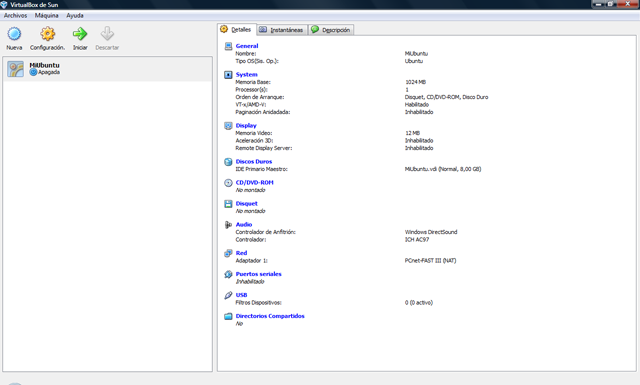Open the Máquina menu
This screenshot has width=640, height=385.
pos(47,16)
